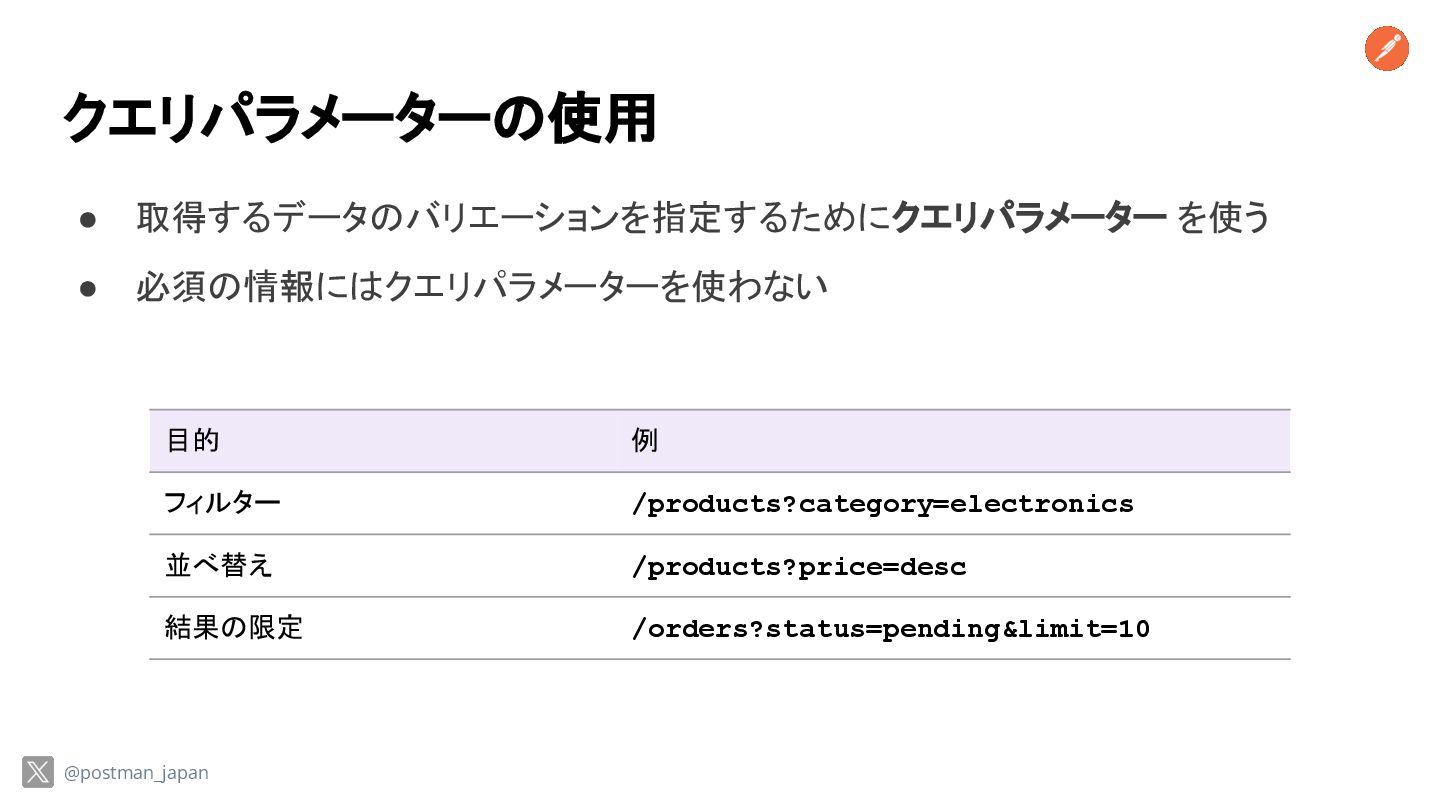Click the '/orders?status=pending&limit=10' example

(x=890, y=629)
